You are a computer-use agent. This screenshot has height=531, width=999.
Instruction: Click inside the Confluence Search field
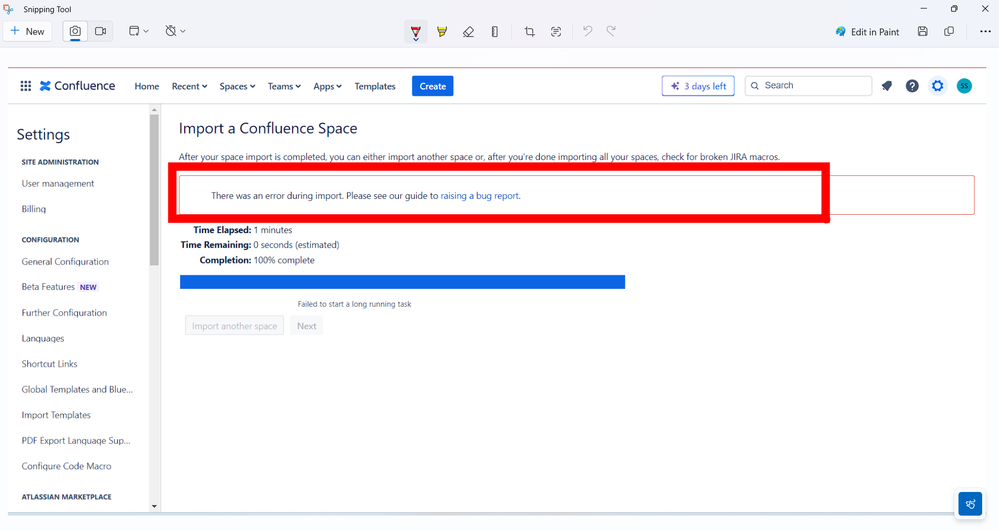pos(808,85)
